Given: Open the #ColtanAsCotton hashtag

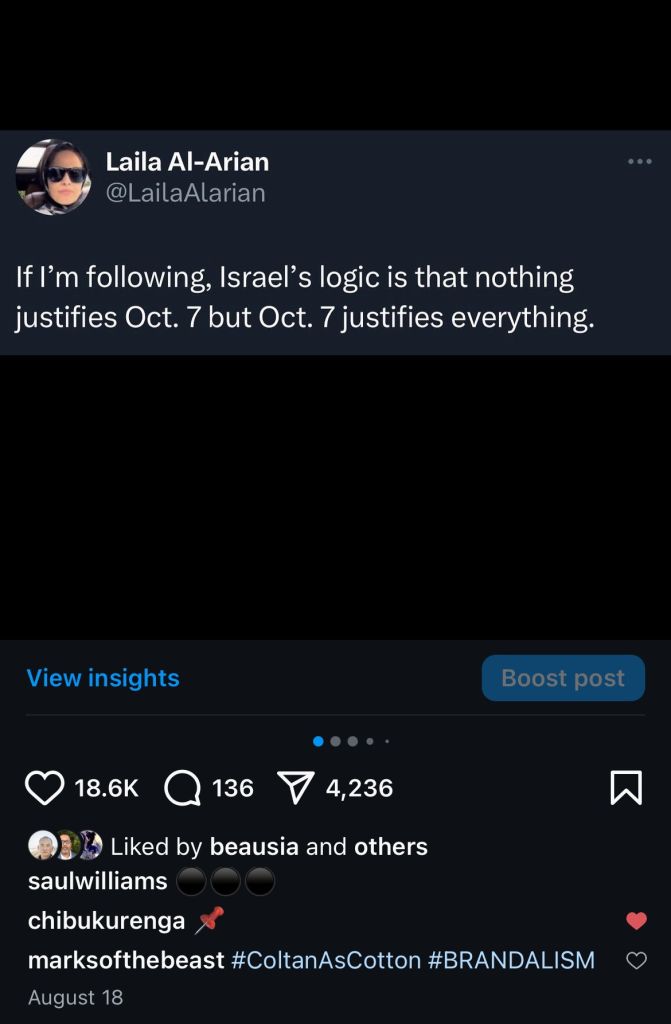Looking at the screenshot, I should coord(326,960).
